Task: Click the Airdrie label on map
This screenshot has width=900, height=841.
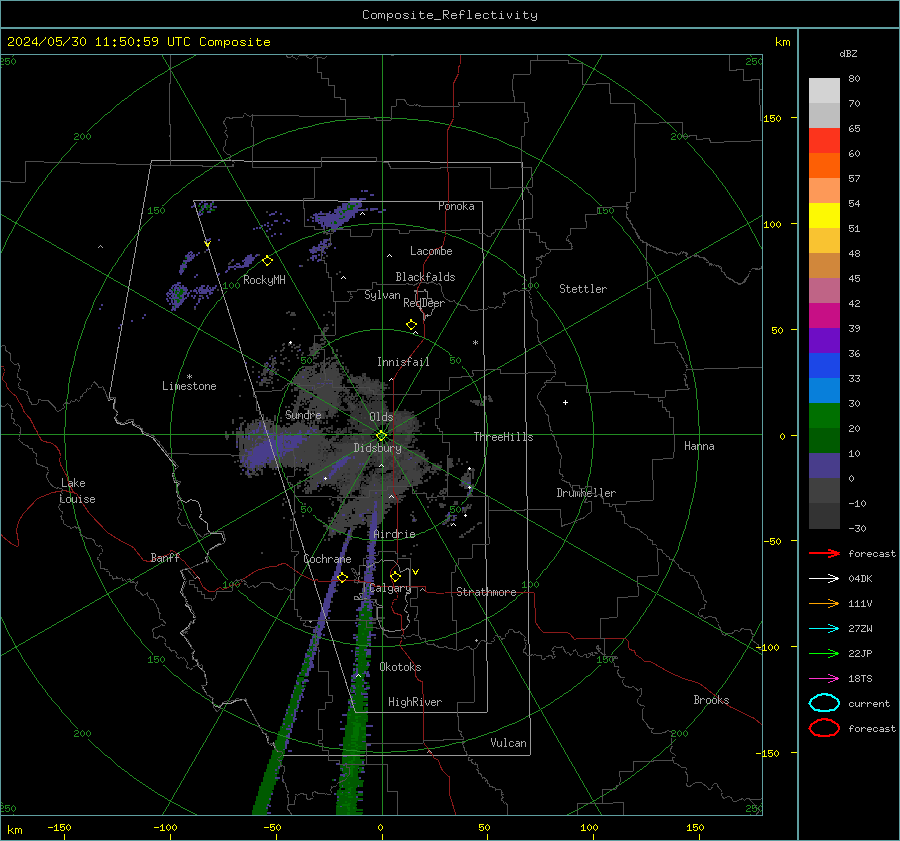Action: 394,534
